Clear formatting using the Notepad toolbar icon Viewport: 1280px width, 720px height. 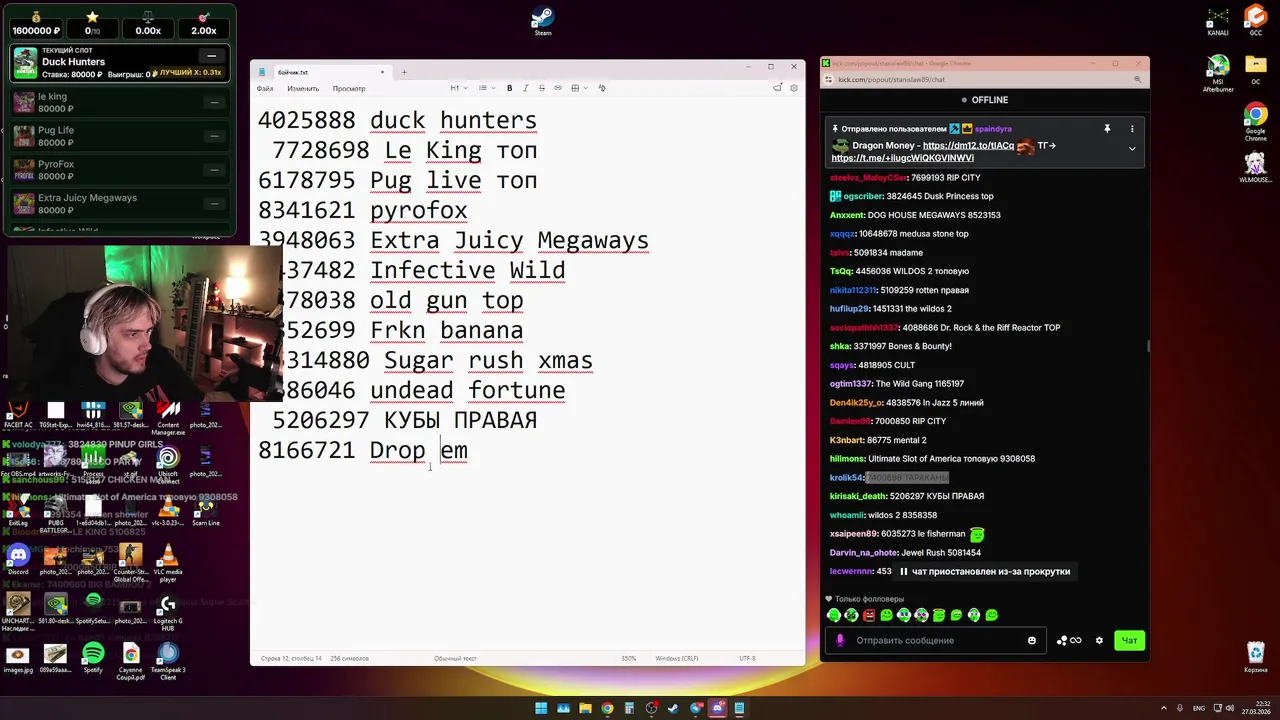[x=602, y=88]
